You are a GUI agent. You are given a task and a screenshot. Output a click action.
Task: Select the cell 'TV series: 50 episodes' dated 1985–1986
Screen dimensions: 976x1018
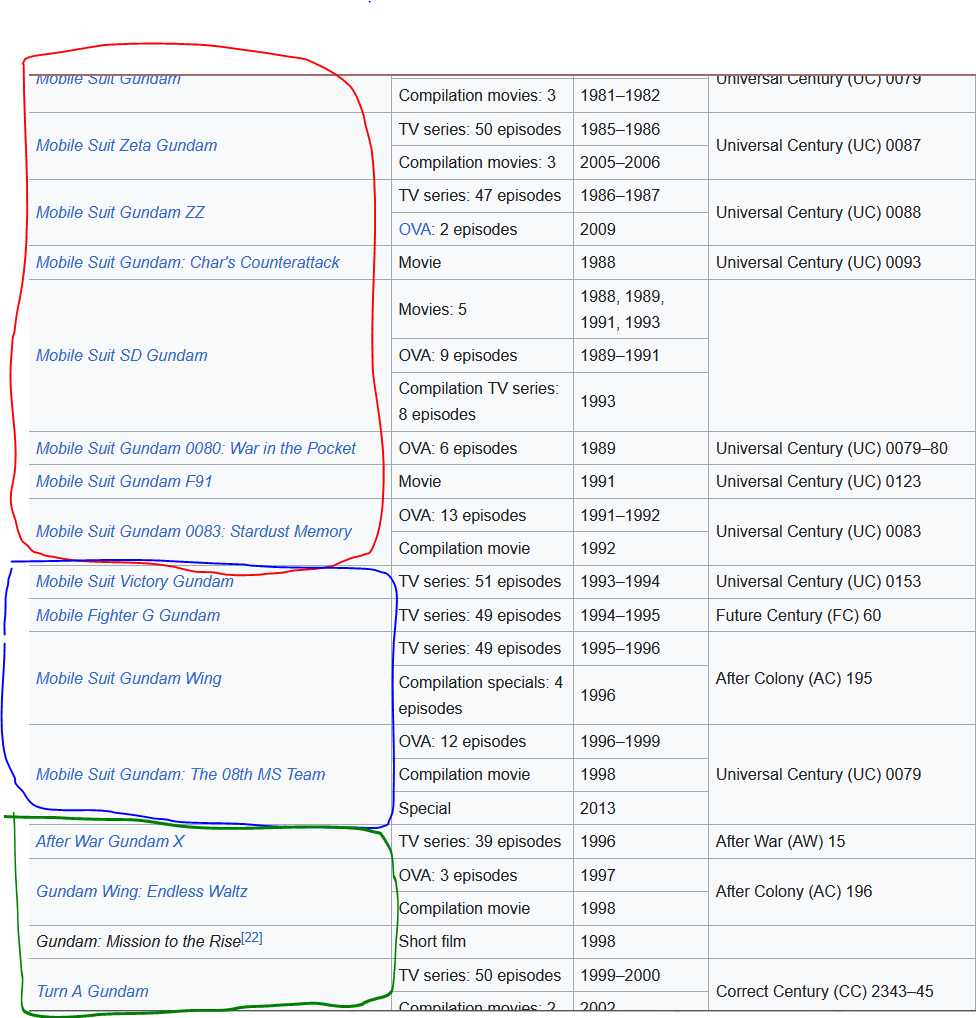pos(482,129)
